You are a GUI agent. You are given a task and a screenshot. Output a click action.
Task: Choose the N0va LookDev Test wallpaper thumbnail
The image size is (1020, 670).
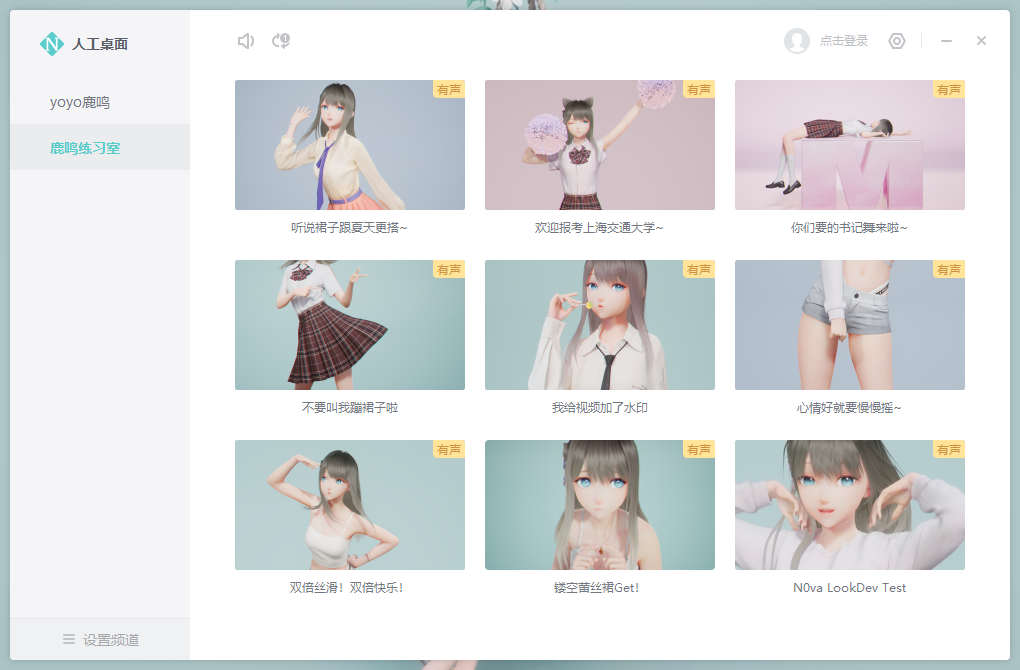pos(850,505)
